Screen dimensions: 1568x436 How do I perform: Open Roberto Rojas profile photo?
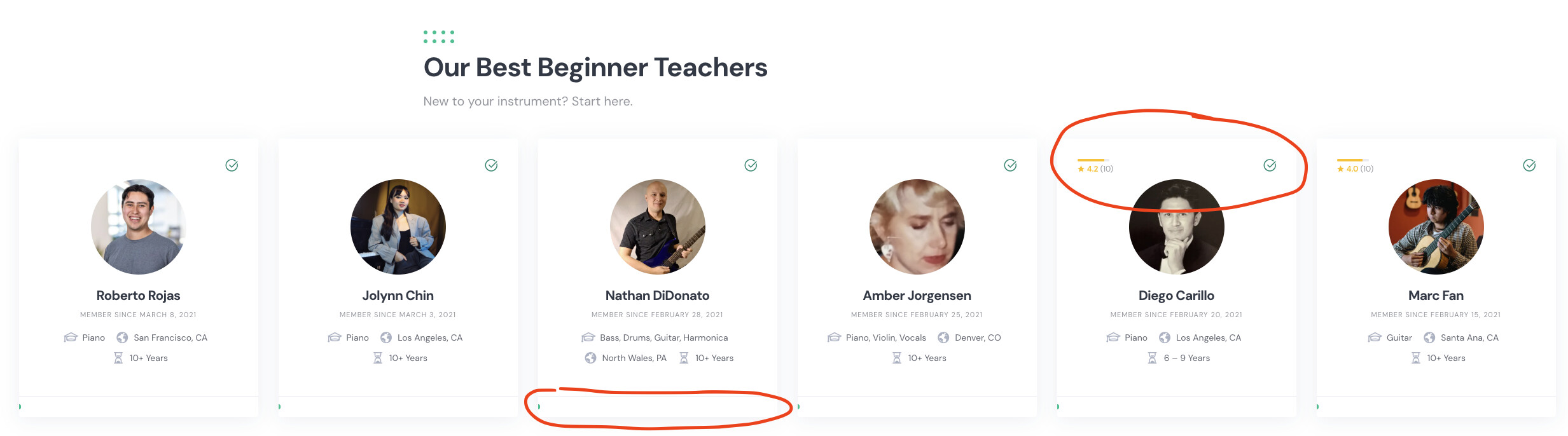(x=139, y=227)
